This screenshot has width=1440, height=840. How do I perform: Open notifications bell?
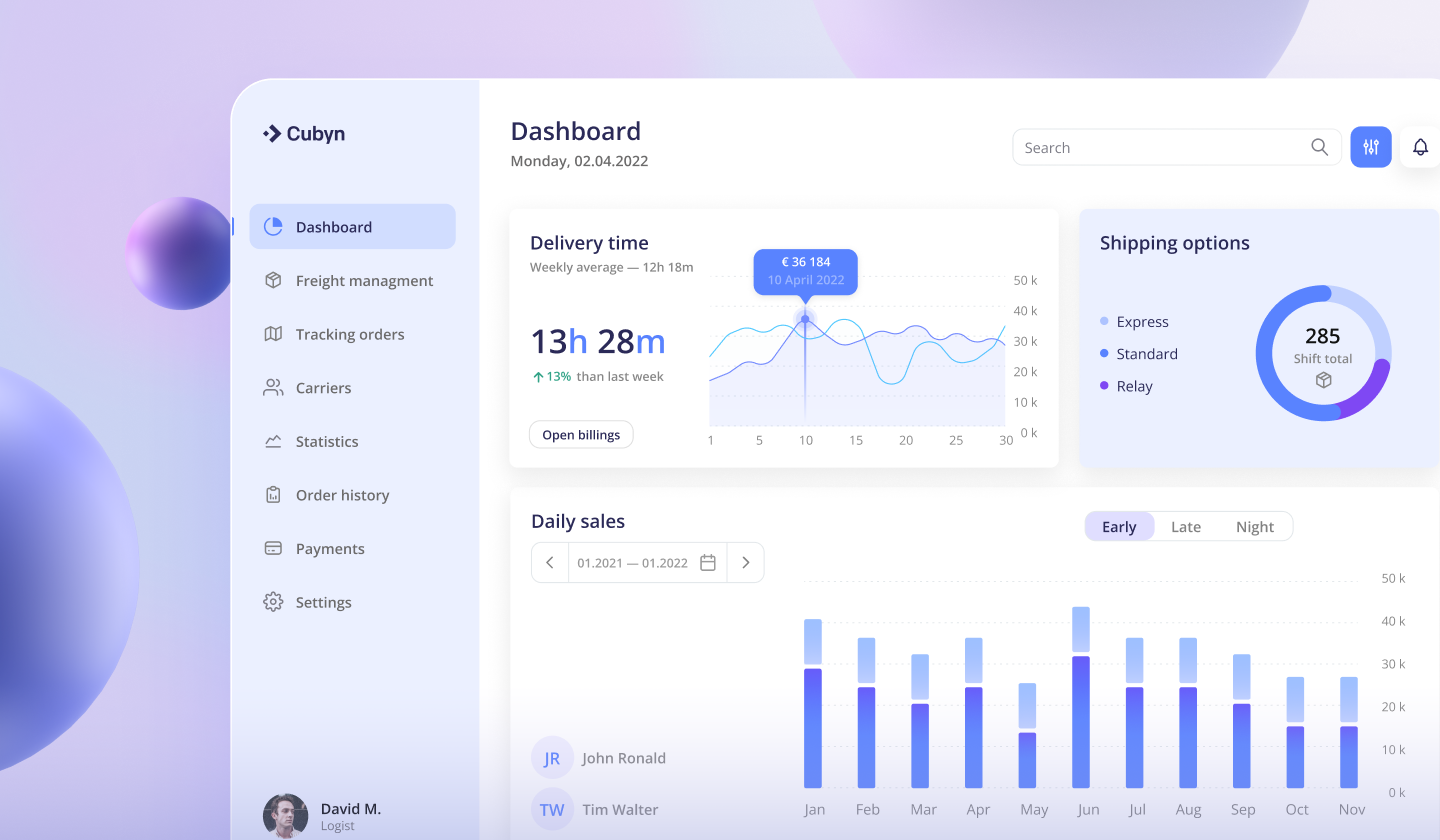click(1420, 147)
